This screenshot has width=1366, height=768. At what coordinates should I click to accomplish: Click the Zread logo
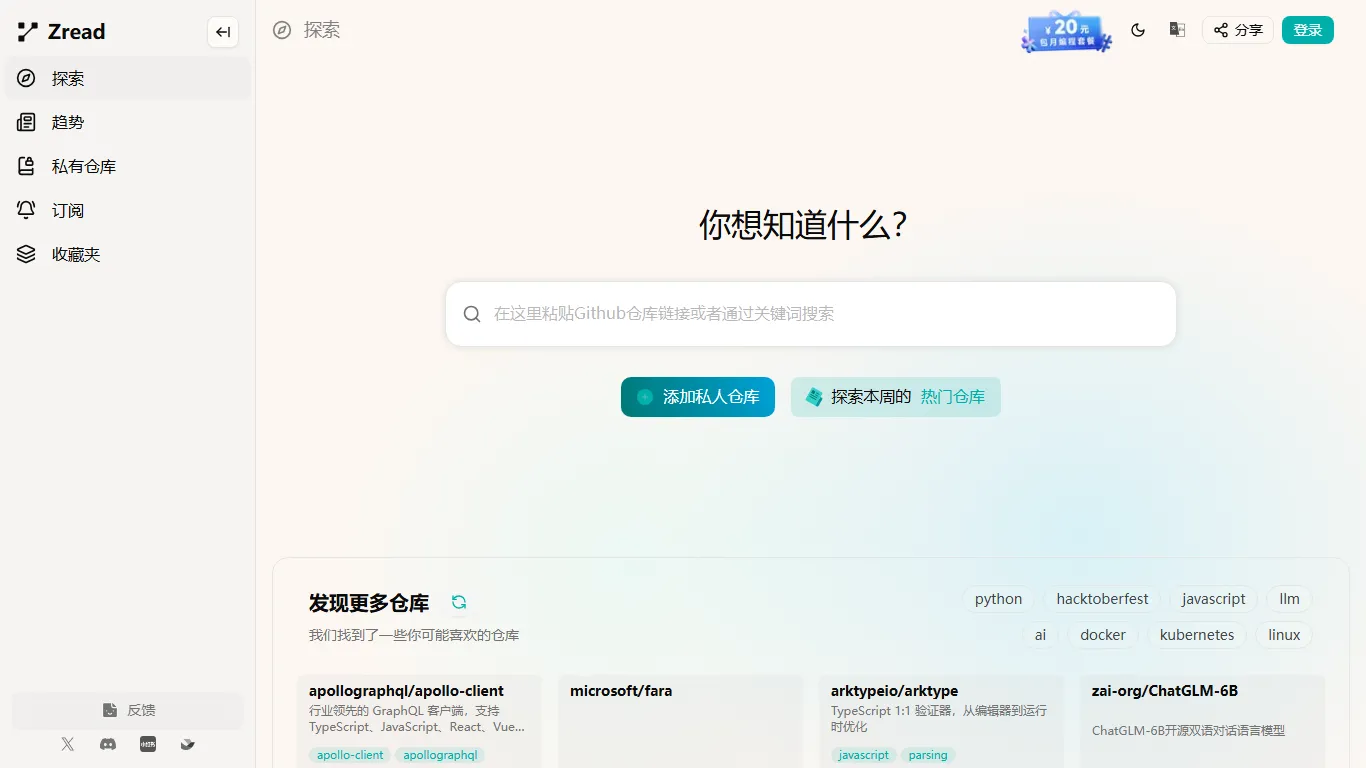coord(60,31)
